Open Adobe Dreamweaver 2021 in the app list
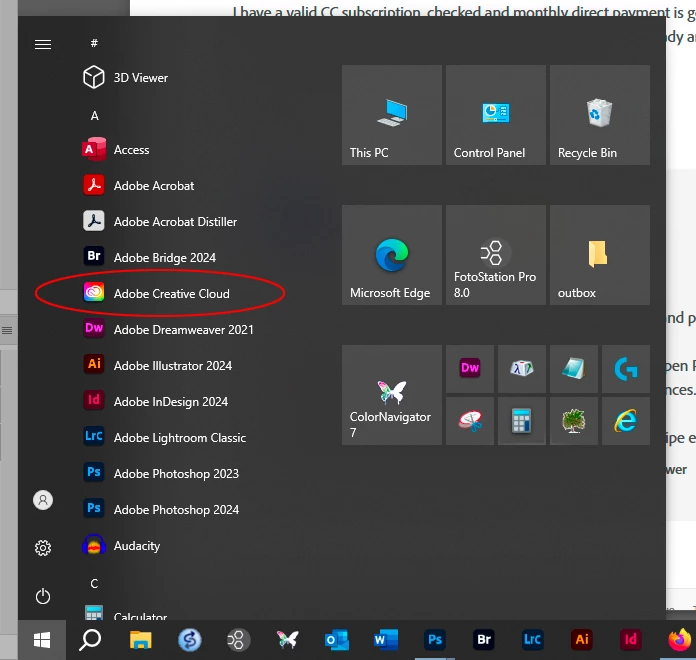This screenshot has width=696, height=660. pos(168,329)
